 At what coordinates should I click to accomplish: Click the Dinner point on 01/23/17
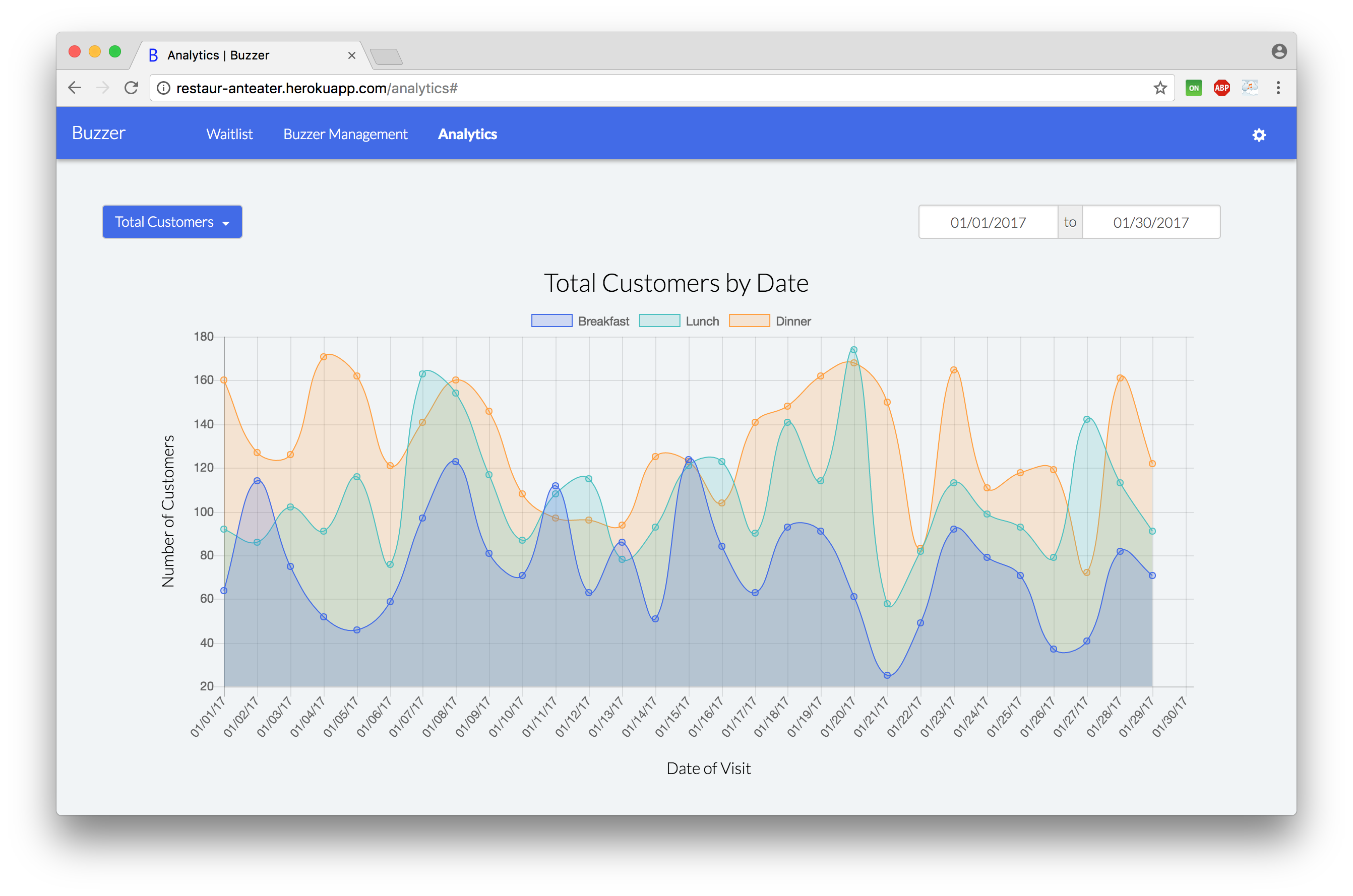point(953,370)
